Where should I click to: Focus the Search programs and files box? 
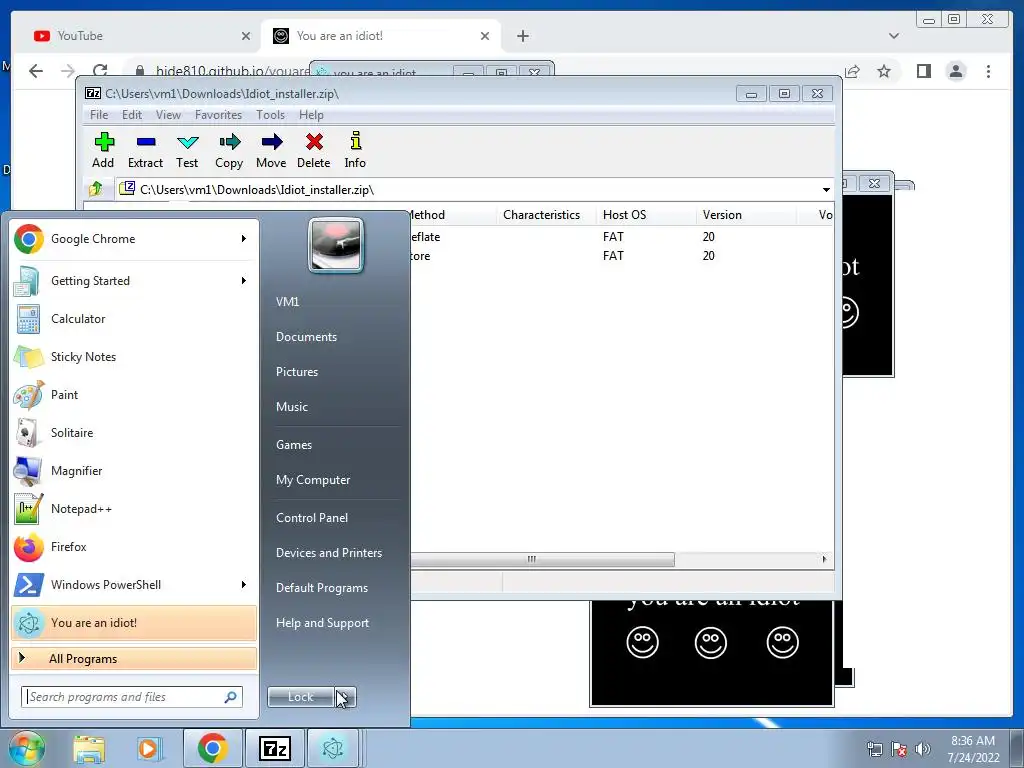pos(131,697)
